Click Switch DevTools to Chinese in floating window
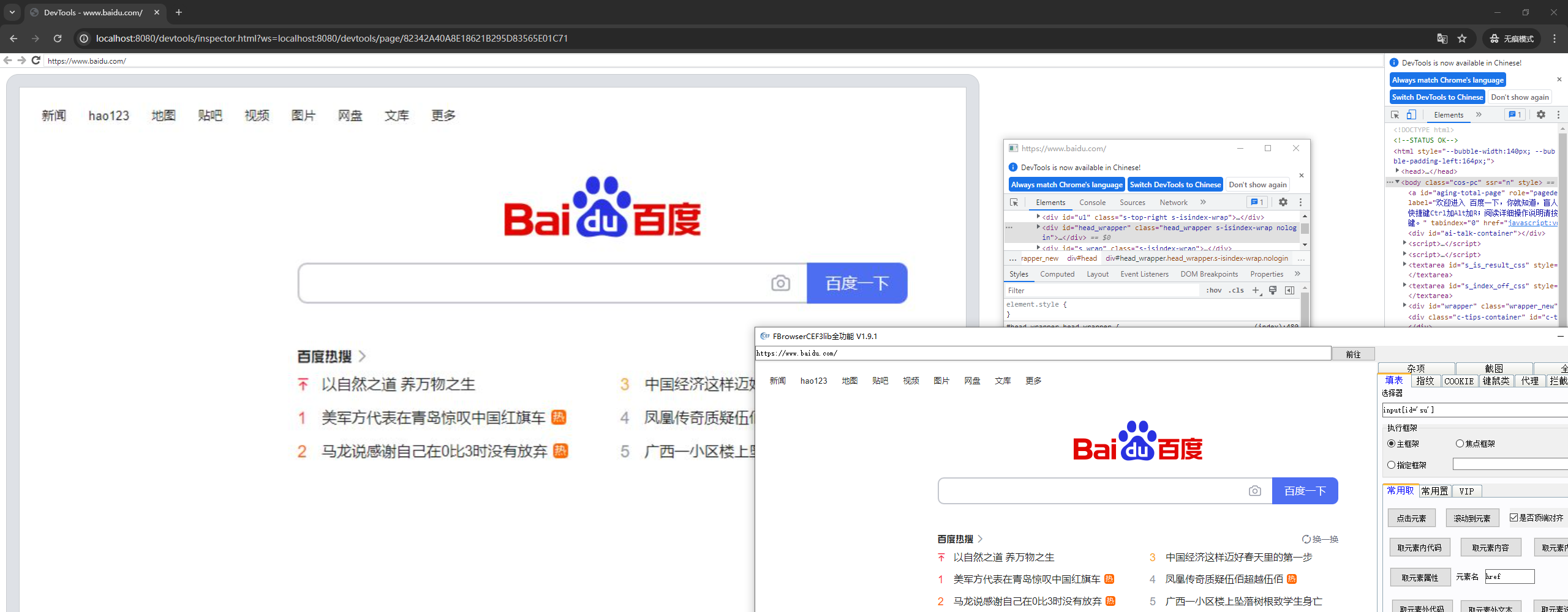The image size is (1568, 612). coord(1175,184)
